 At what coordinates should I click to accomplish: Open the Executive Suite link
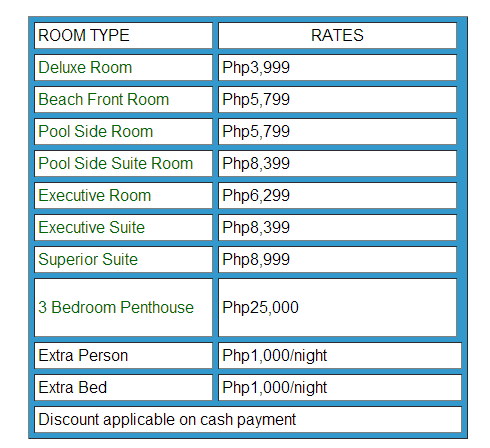(92, 227)
